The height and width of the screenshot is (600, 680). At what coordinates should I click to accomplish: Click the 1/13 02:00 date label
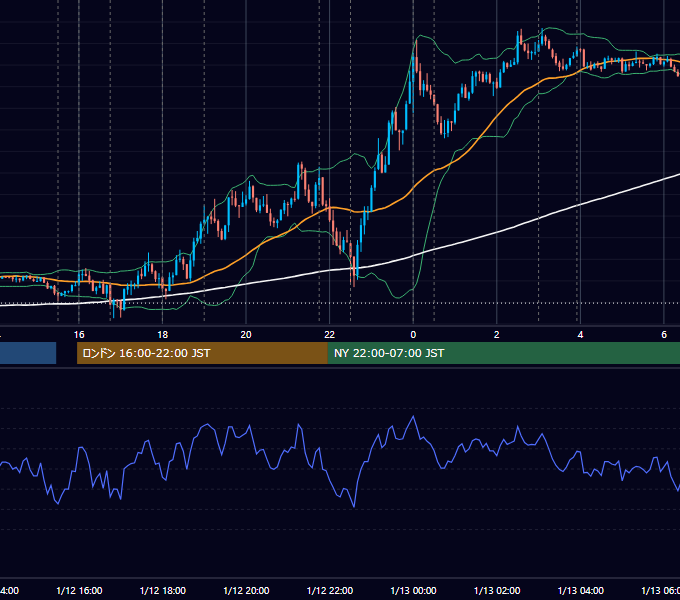click(x=497, y=590)
